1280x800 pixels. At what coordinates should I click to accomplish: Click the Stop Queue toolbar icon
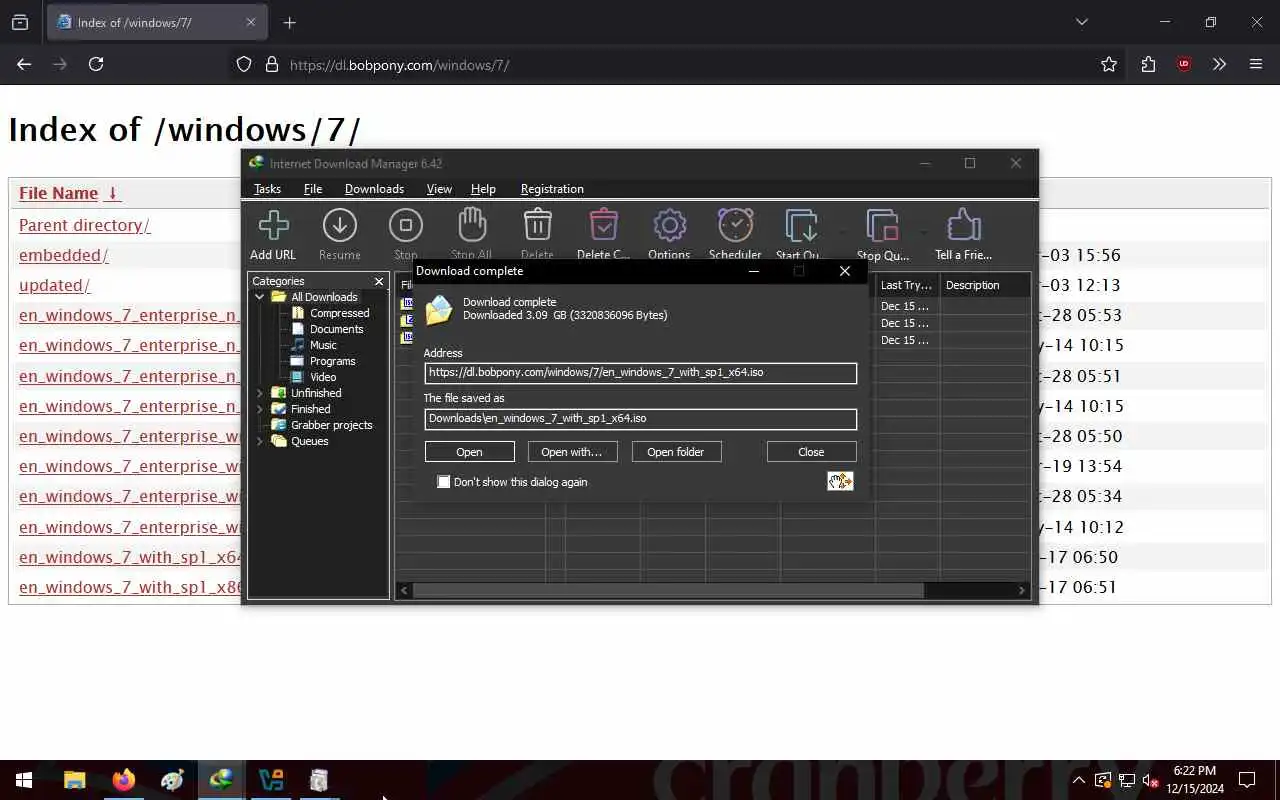(882, 226)
